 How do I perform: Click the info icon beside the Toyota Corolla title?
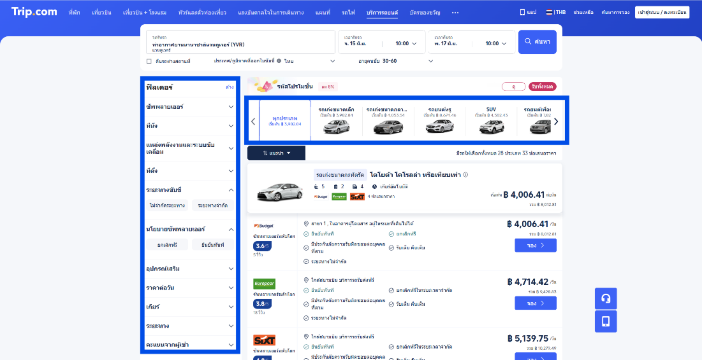point(466,175)
